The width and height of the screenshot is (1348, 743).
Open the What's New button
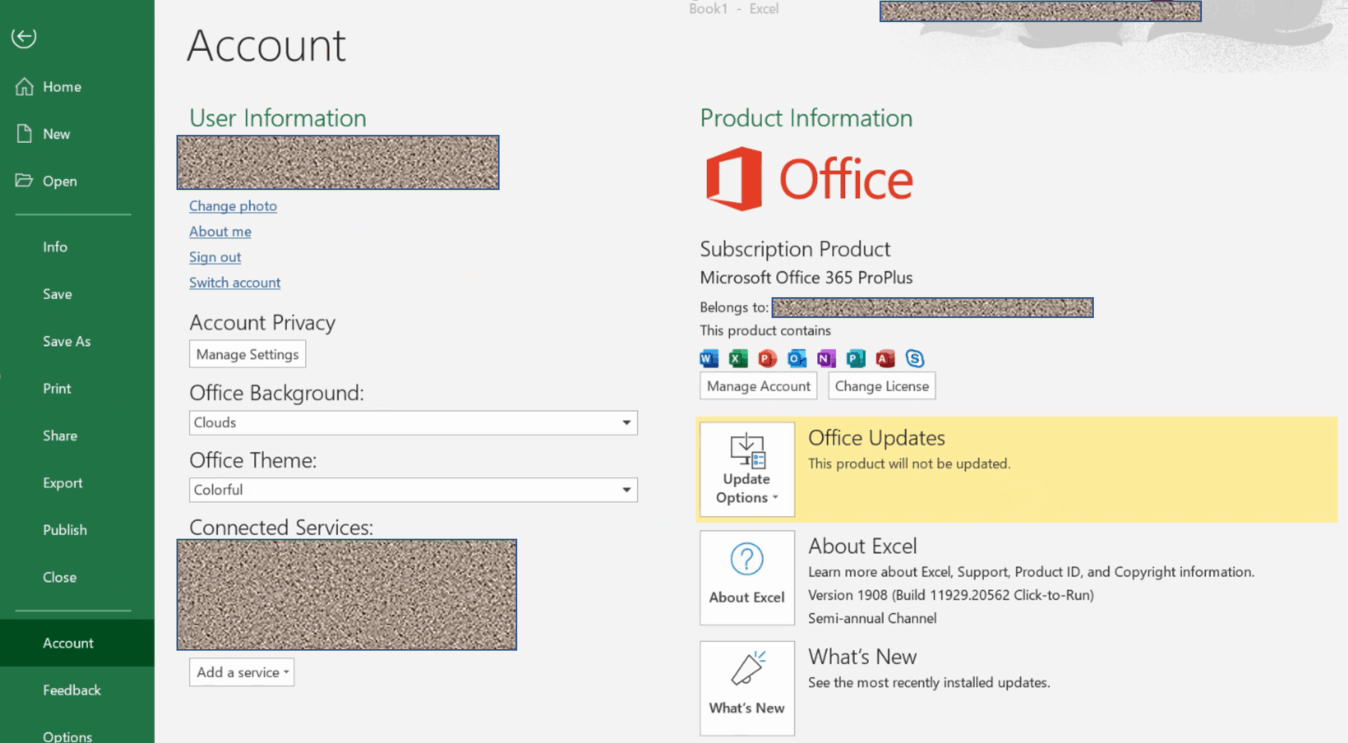pos(747,688)
